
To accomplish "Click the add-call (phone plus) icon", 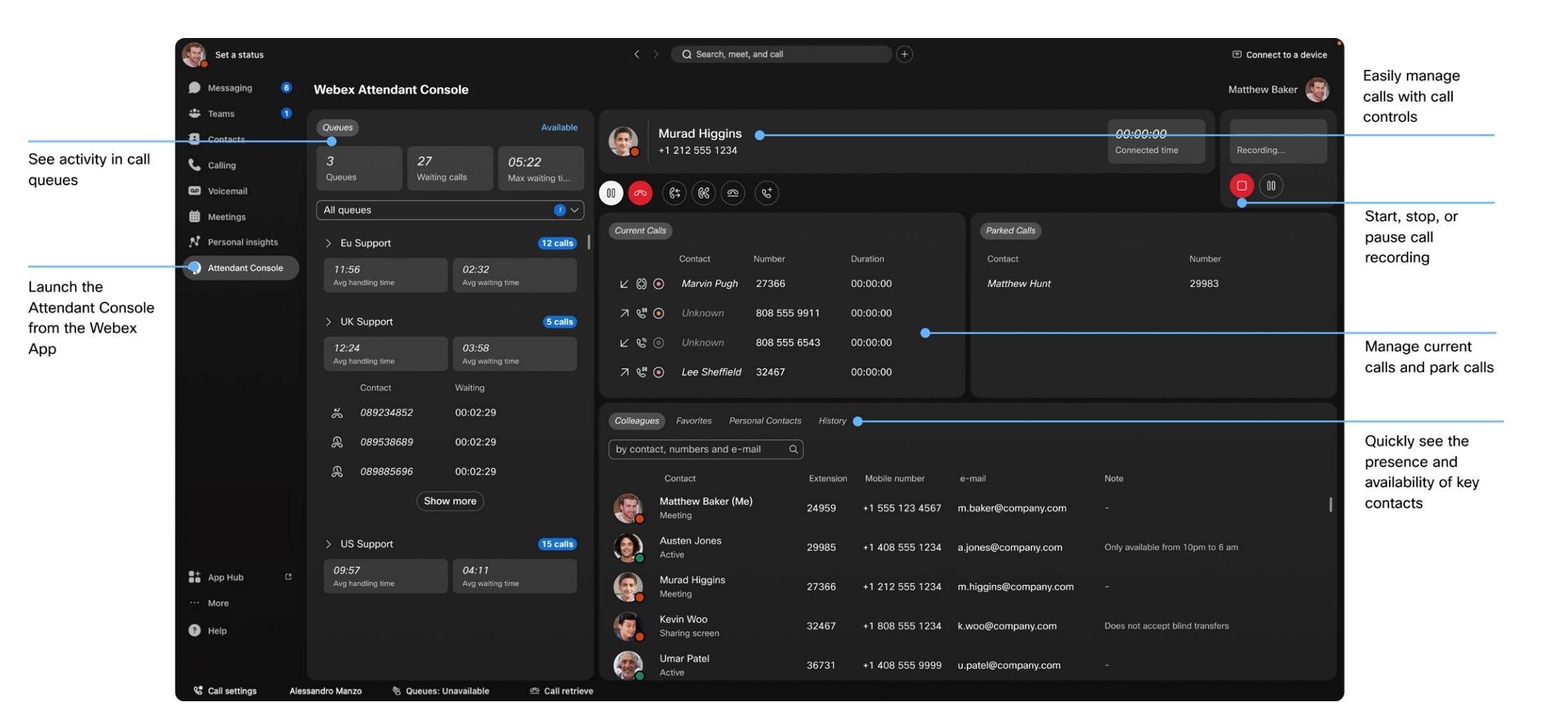I will click(766, 193).
